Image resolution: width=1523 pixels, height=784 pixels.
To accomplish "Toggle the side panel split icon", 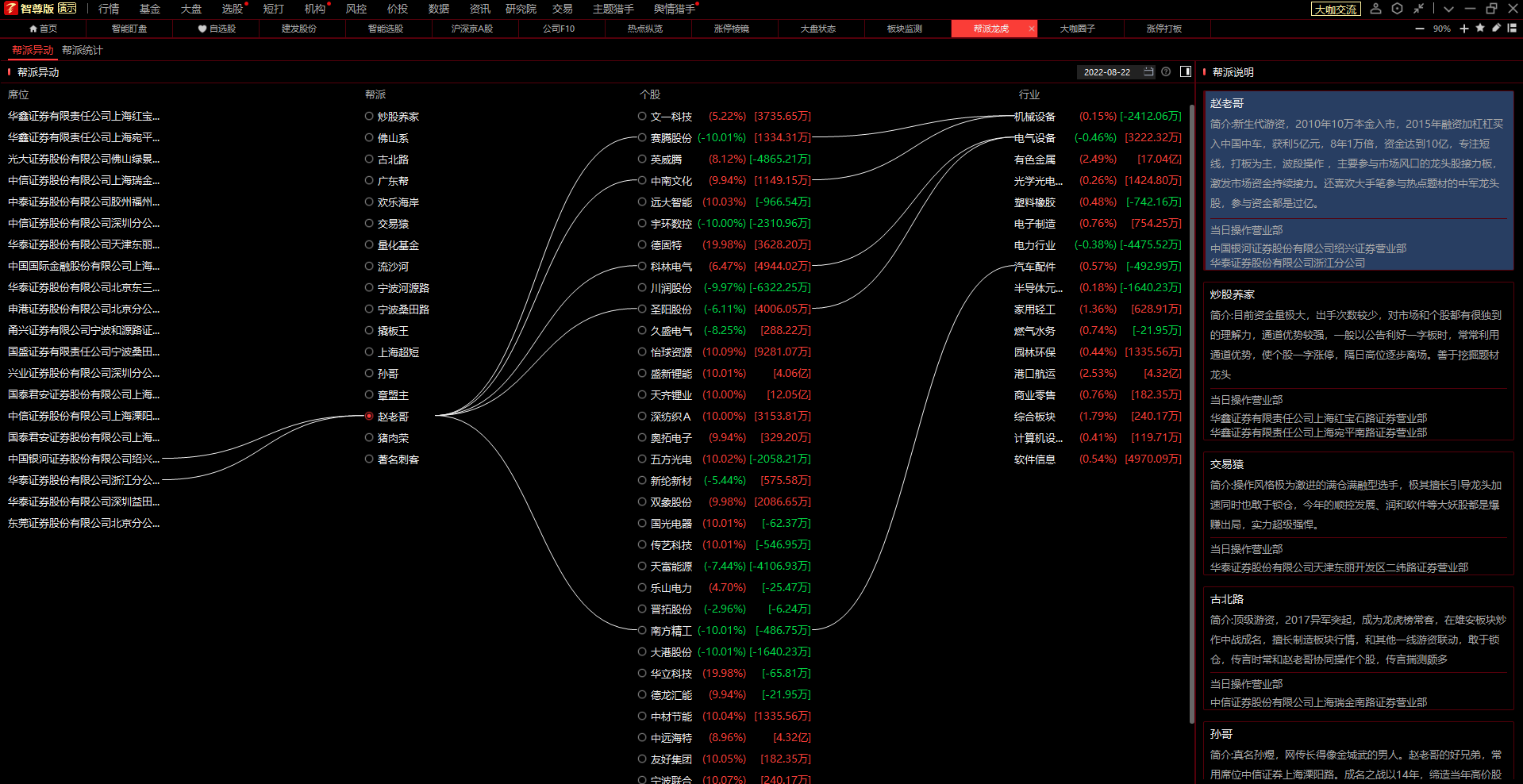I will click(1186, 71).
